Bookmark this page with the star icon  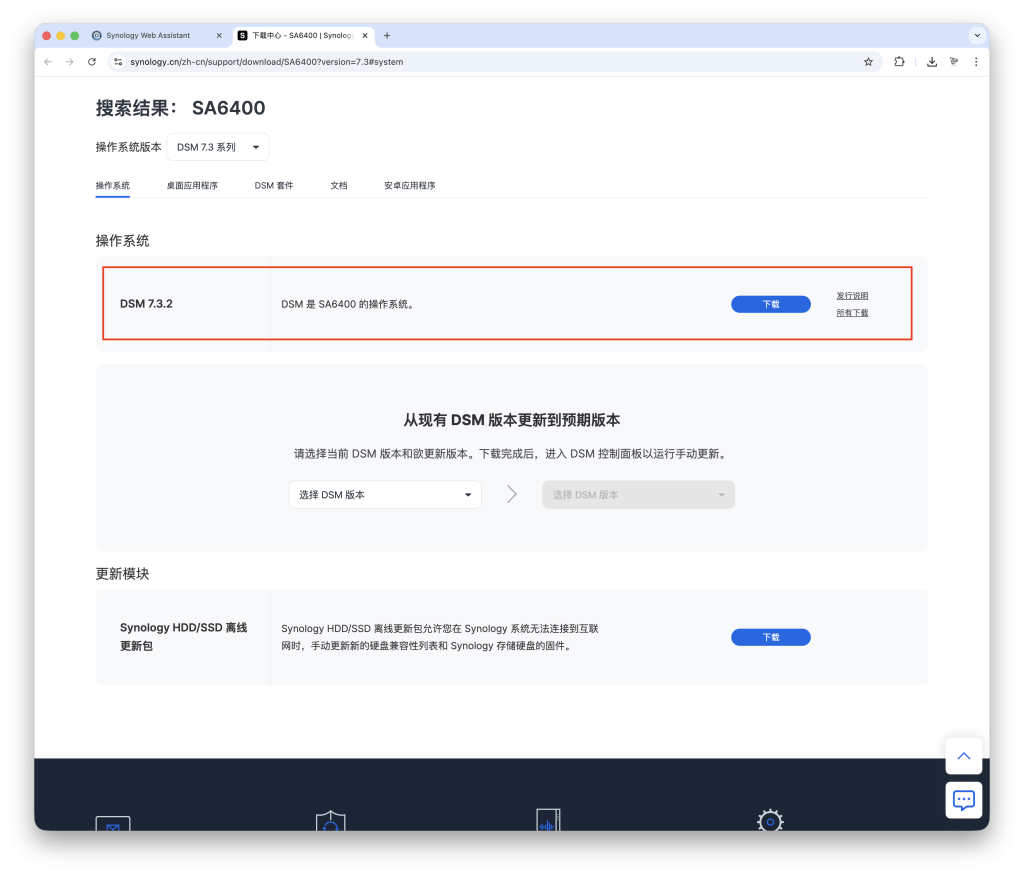tap(868, 62)
